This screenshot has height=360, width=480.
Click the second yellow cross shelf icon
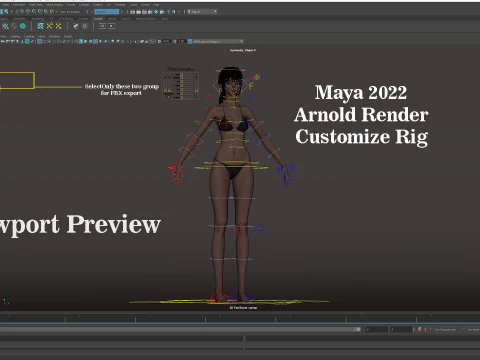(58, 26)
